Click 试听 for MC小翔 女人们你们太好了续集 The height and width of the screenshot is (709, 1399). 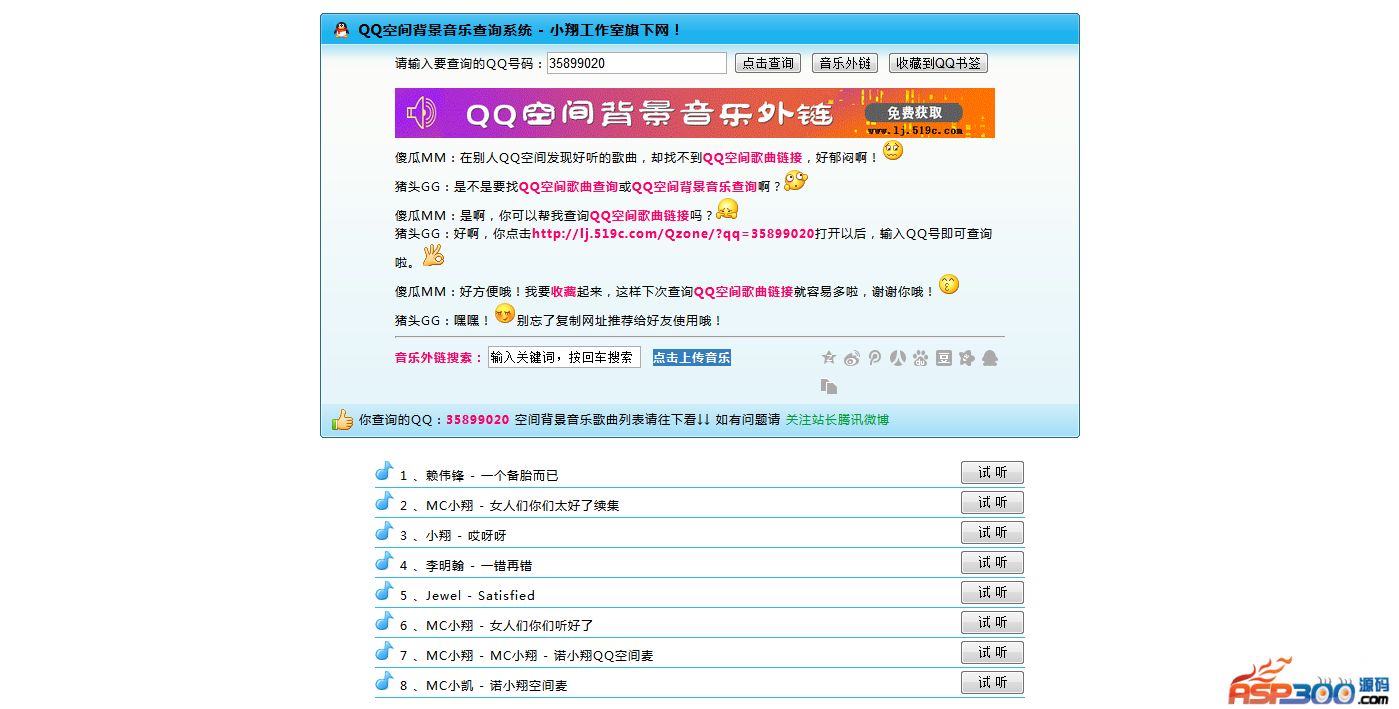[992, 503]
